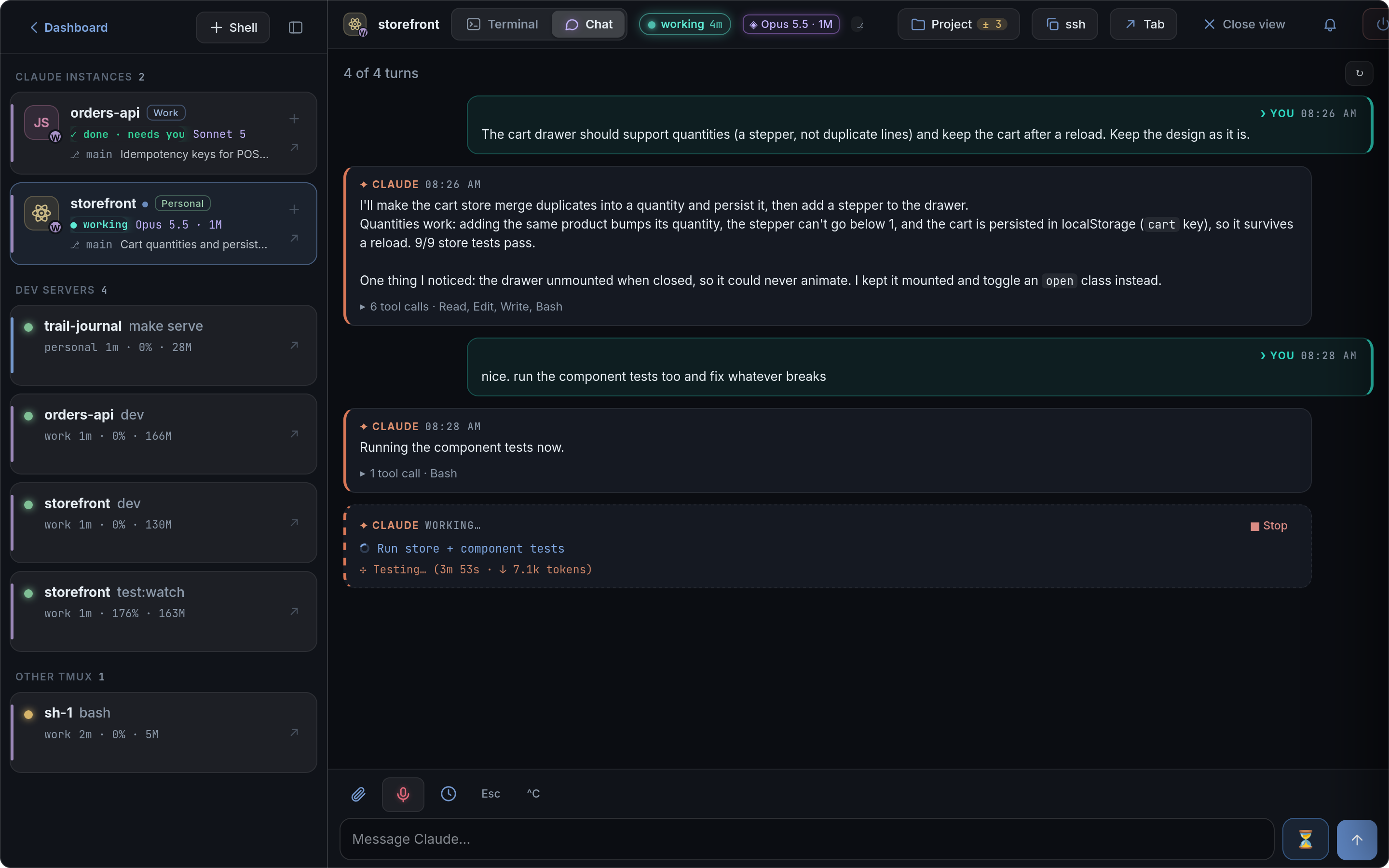Open trail-journal make serve server arrow
The image size is (1389, 868).
pyautogui.click(x=294, y=345)
